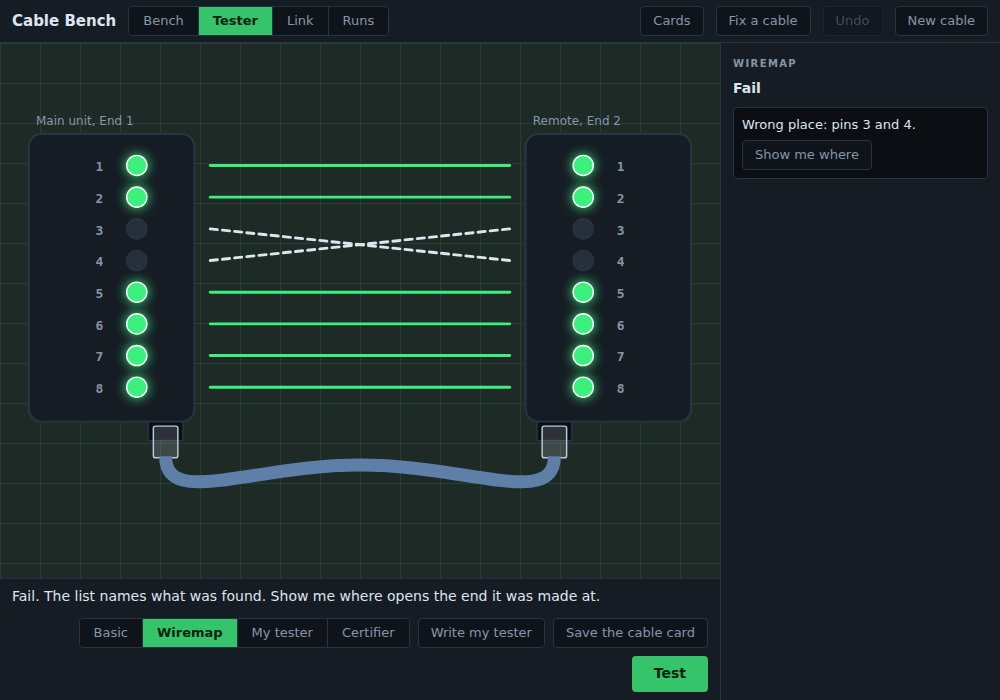Image resolution: width=1000 pixels, height=700 pixels.
Task: Click main unit dark pin 4 LED
Action: [136, 261]
